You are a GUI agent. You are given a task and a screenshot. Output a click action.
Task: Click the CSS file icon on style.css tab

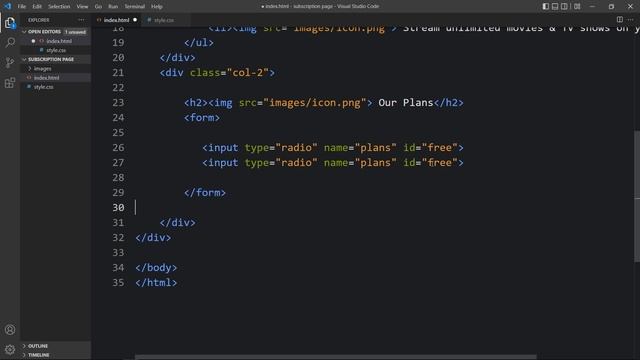149,20
